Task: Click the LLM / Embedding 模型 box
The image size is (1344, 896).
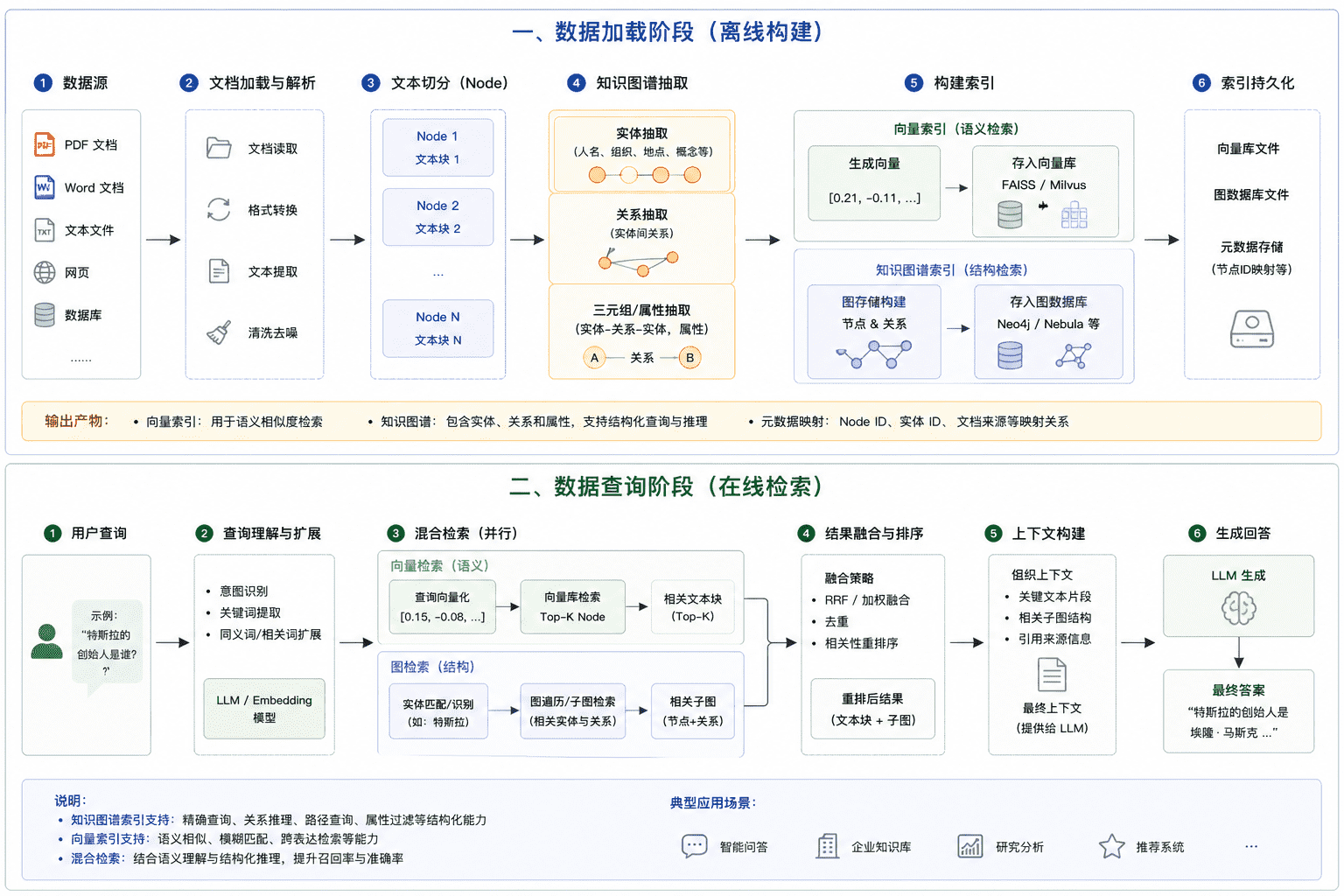Action: coord(264,709)
